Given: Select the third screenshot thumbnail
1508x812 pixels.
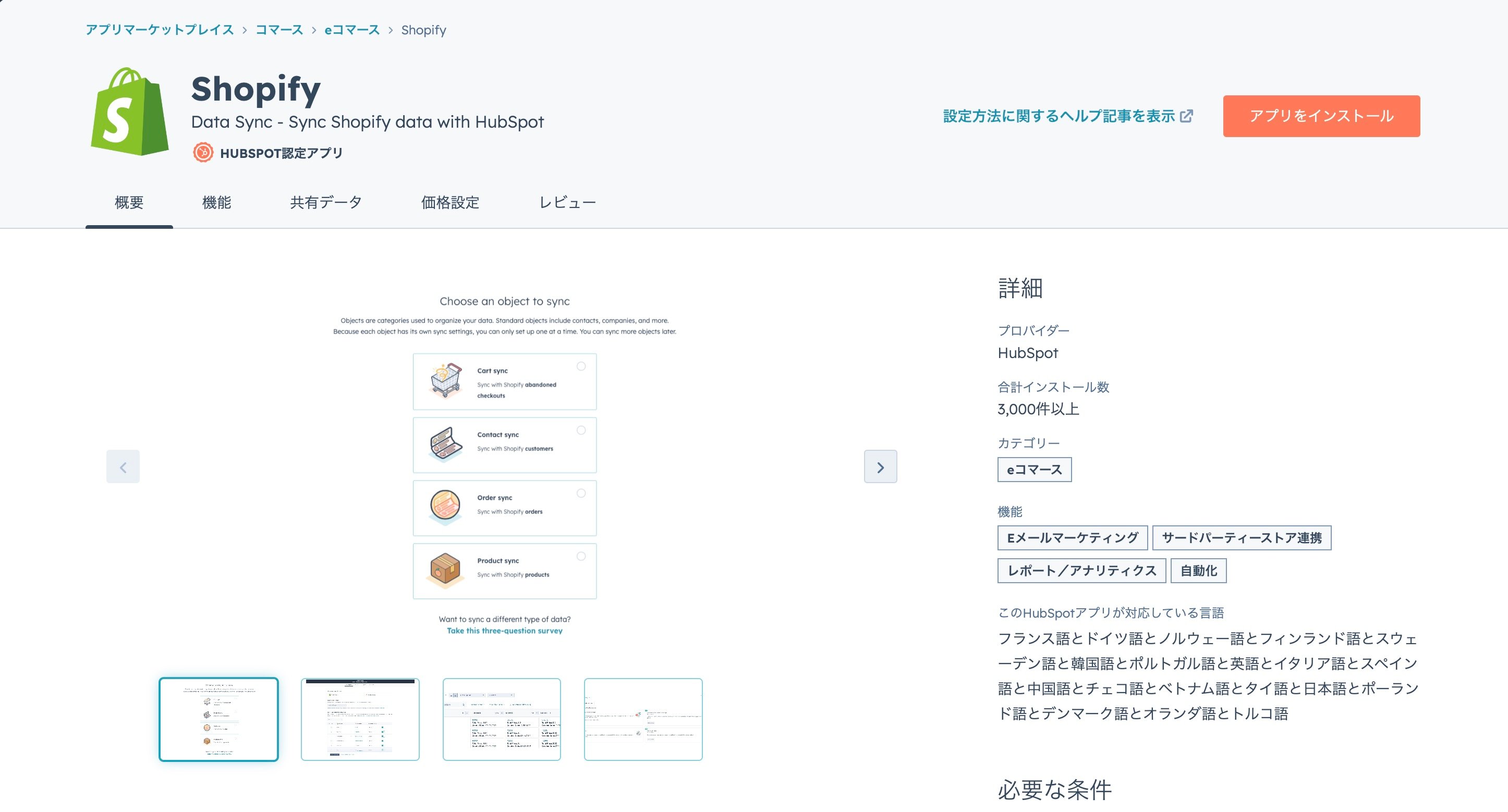Looking at the screenshot, I should [502, 719].
